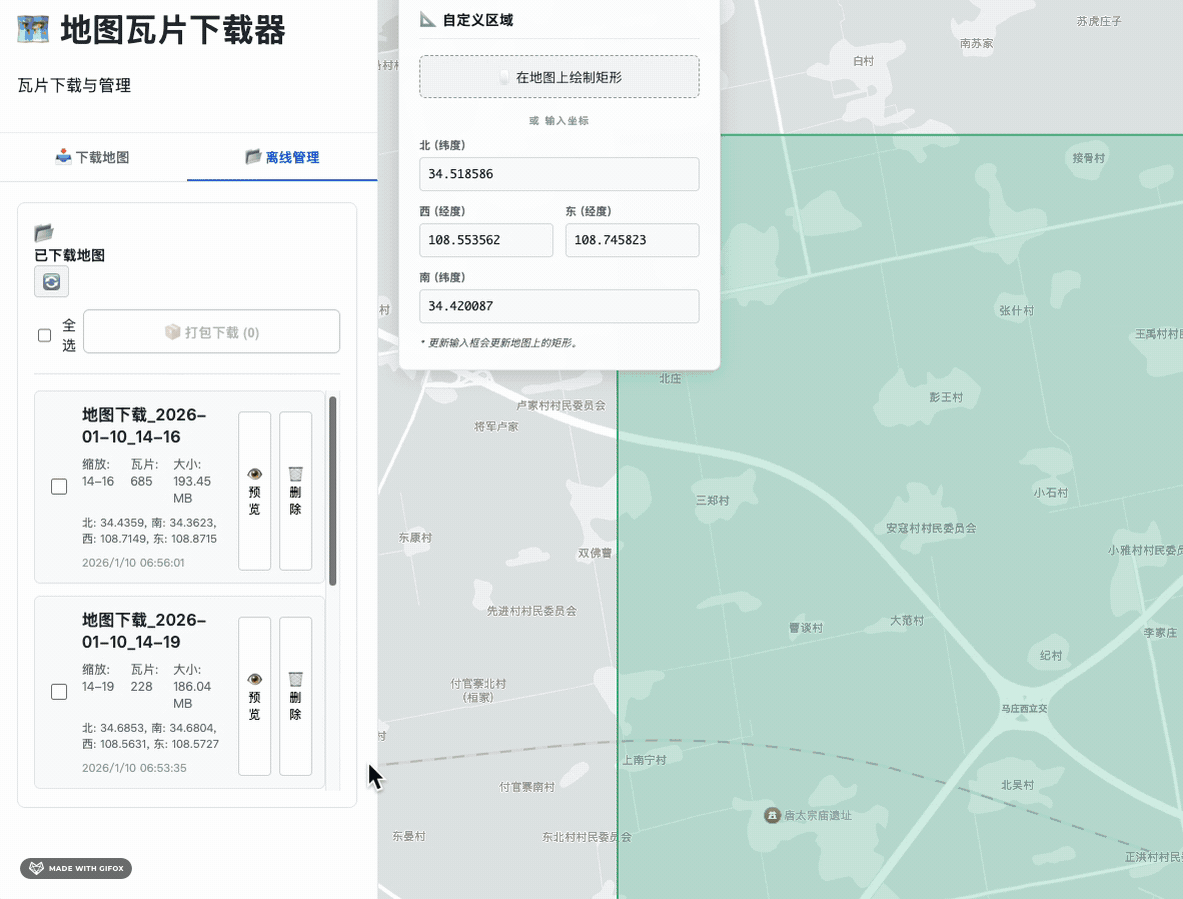Image resolution: width=1183 pixels, height=899 pixels.
Task: Click the size value 186.04 MB
Action: [192, 695]
